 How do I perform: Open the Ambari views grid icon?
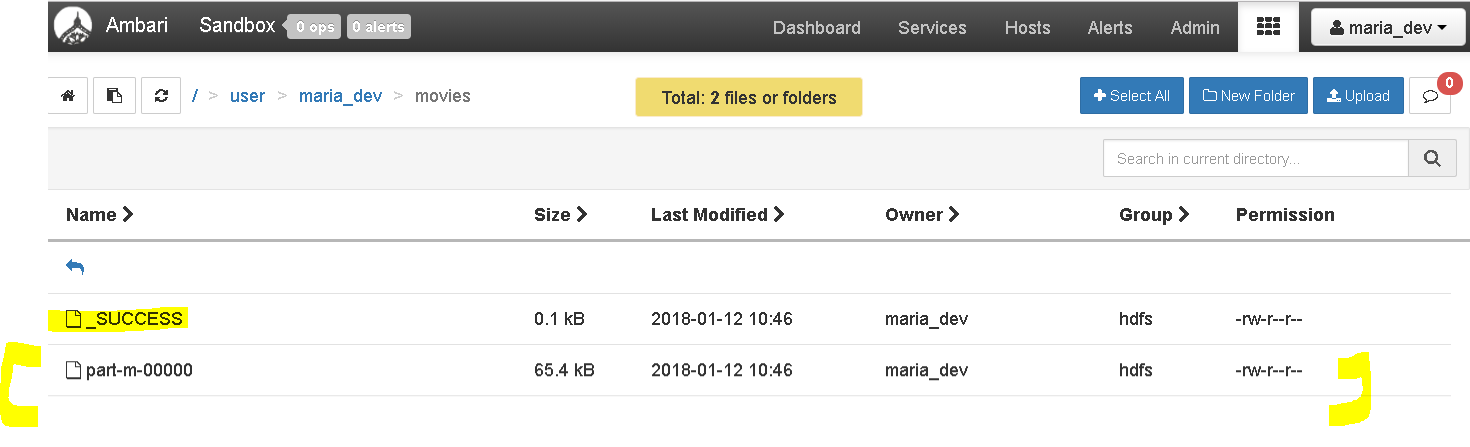1268,27
